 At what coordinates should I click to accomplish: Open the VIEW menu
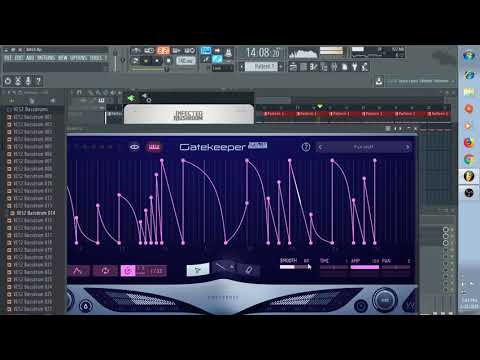[x=62, y=58]
